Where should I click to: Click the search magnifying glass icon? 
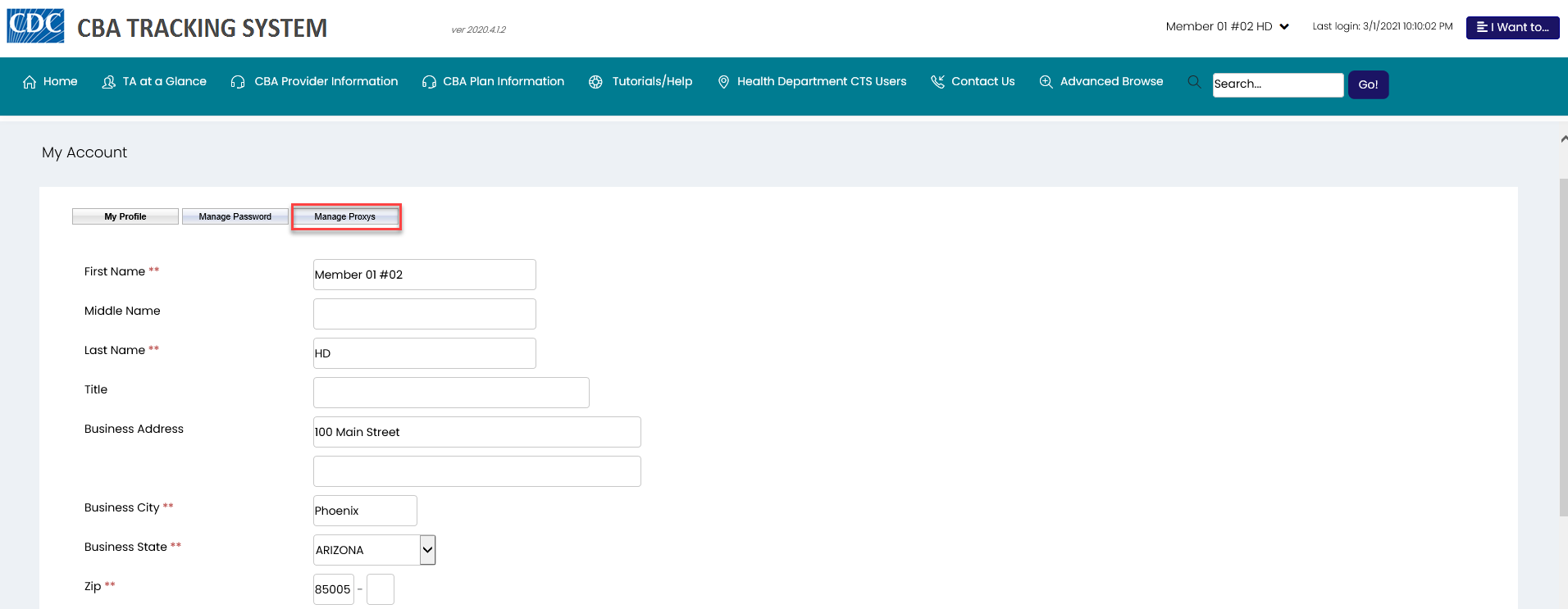pos(1194,82)
